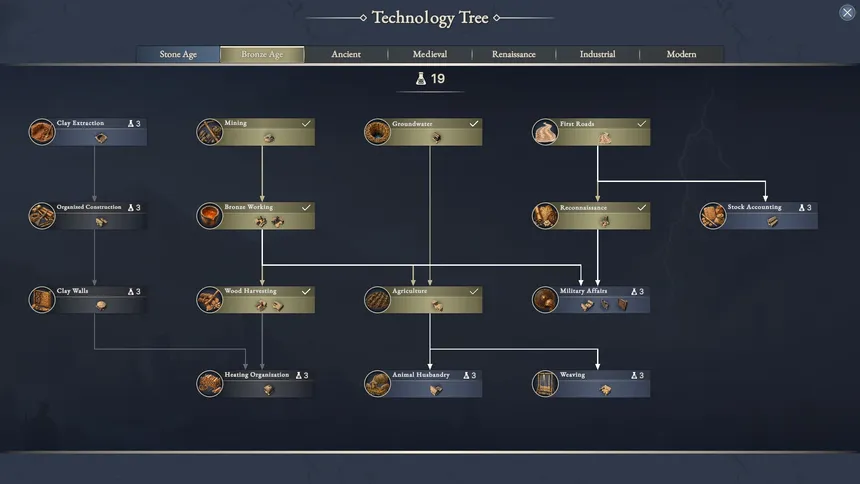
Task: Select the Bronze Age tab
Action: pos(262,54)
